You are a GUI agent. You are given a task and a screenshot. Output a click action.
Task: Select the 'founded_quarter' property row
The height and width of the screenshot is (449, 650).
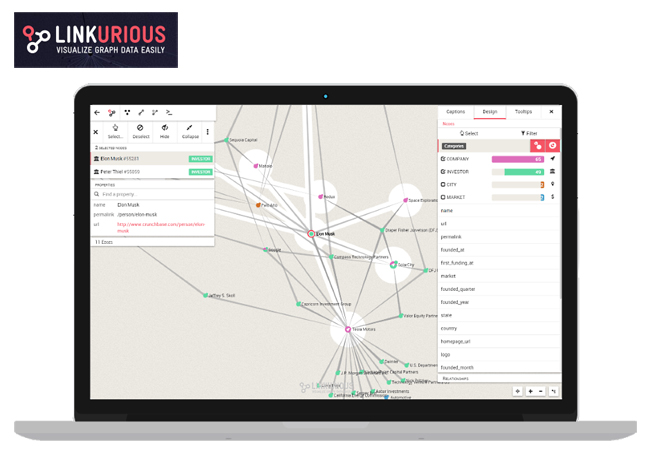499,289
